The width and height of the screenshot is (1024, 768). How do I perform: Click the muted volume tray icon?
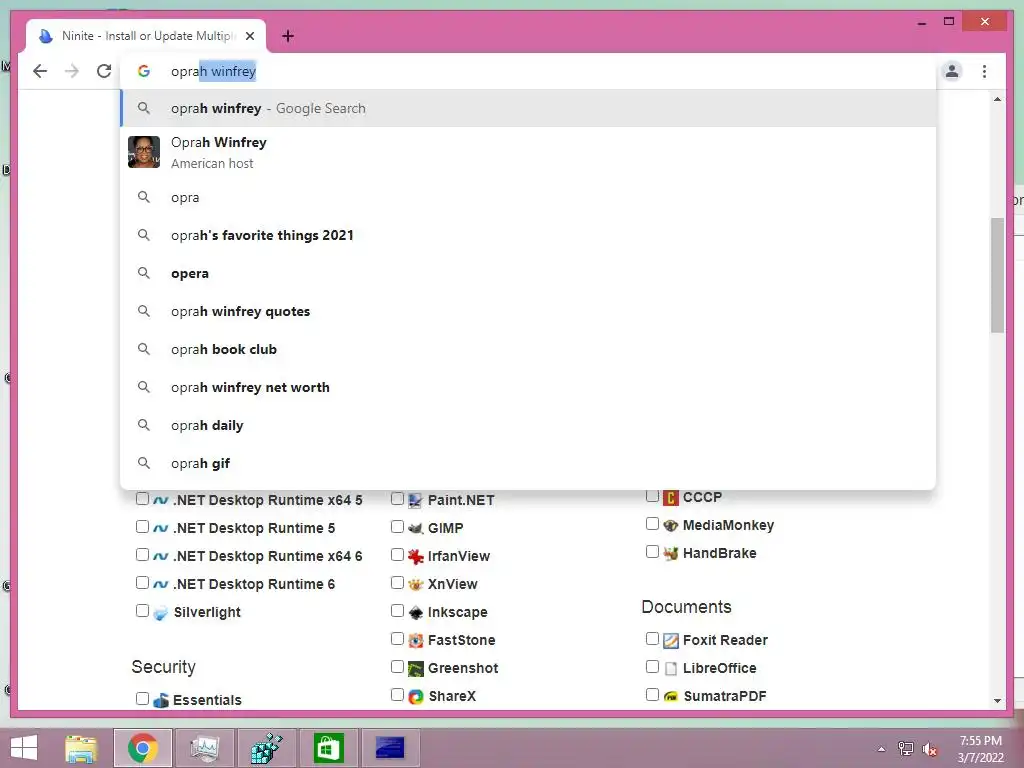(x=930, y=749)
